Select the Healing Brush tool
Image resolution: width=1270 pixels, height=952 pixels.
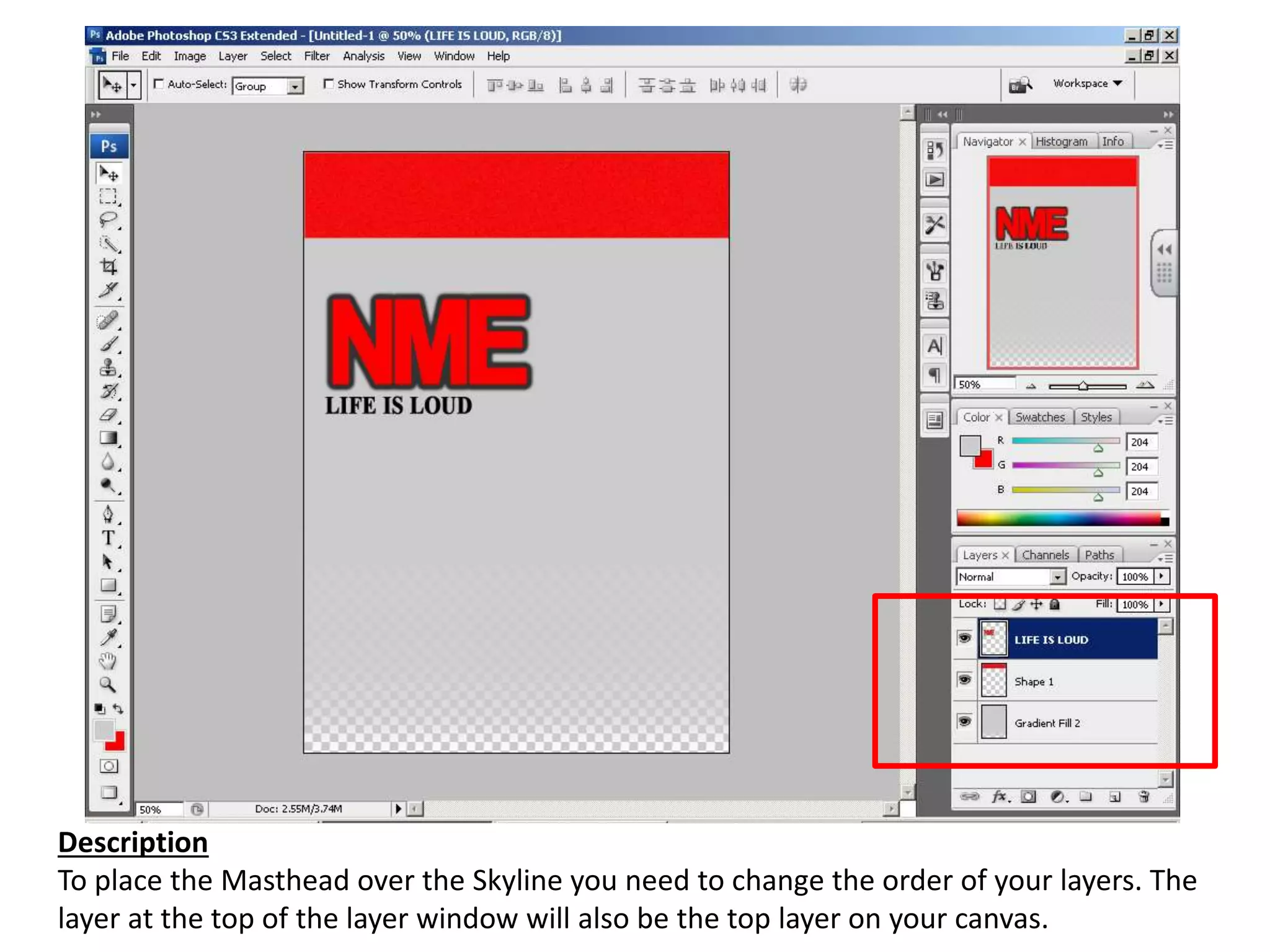point(109,320)
